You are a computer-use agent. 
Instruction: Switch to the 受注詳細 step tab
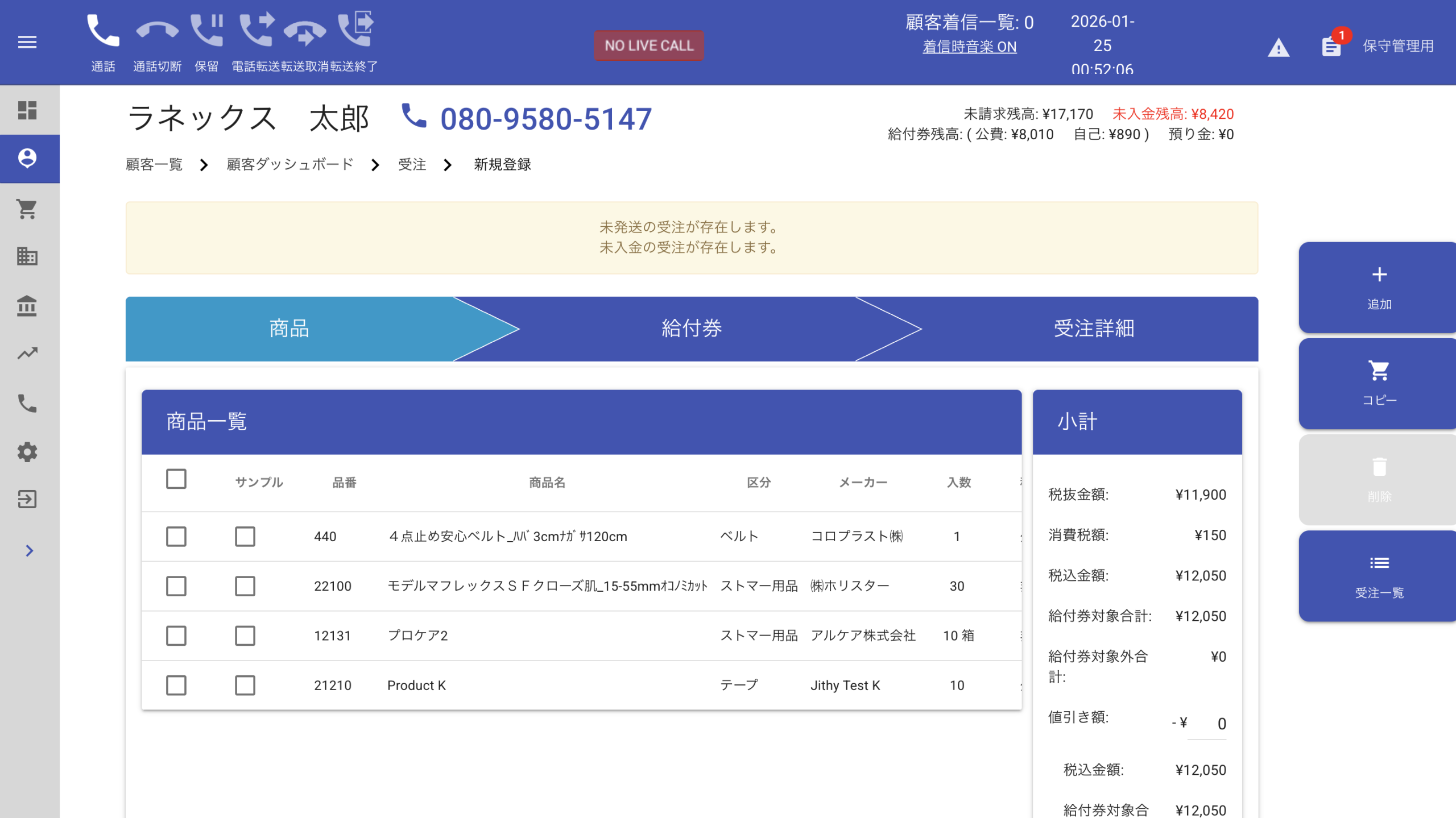click(1093, 329)
